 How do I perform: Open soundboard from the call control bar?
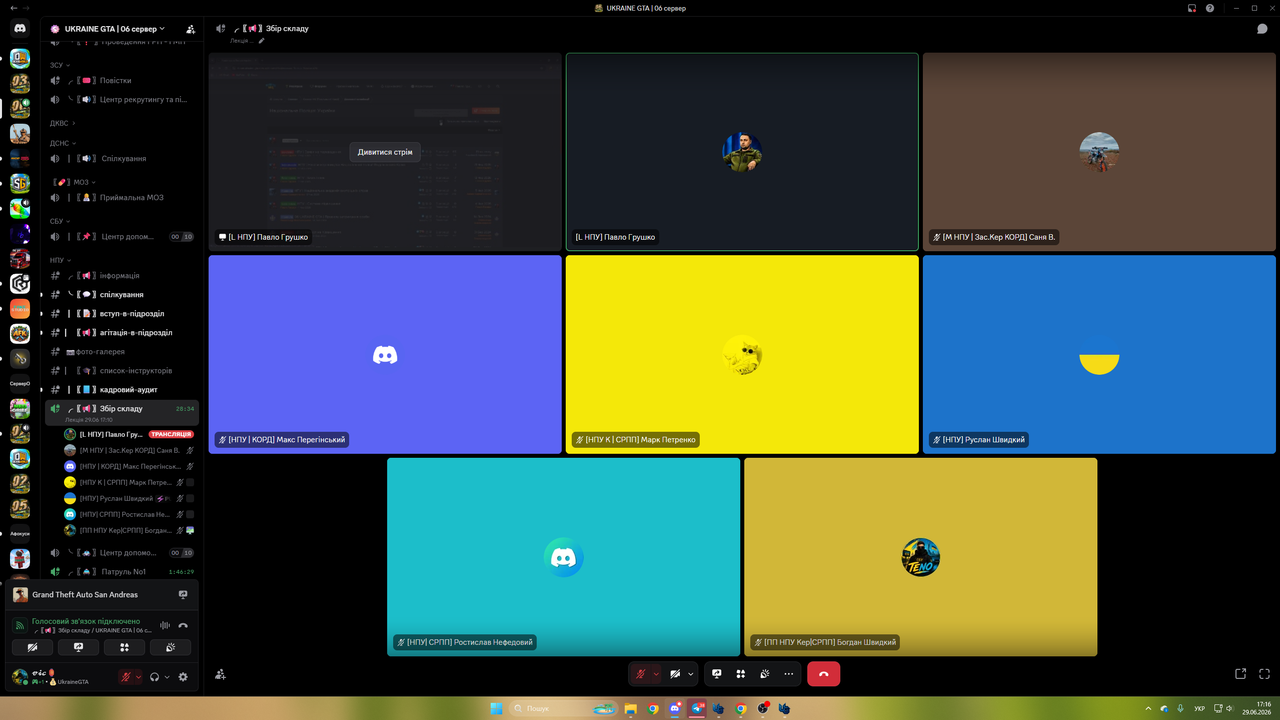pos(765,674)
